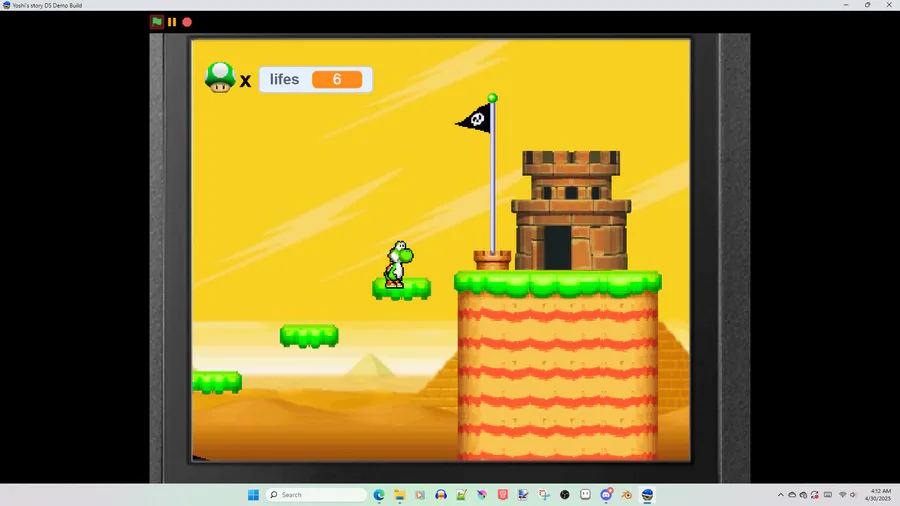Click the touch keyboard tray icon
This screenshot has width=900, height=506.
point(828,495)
